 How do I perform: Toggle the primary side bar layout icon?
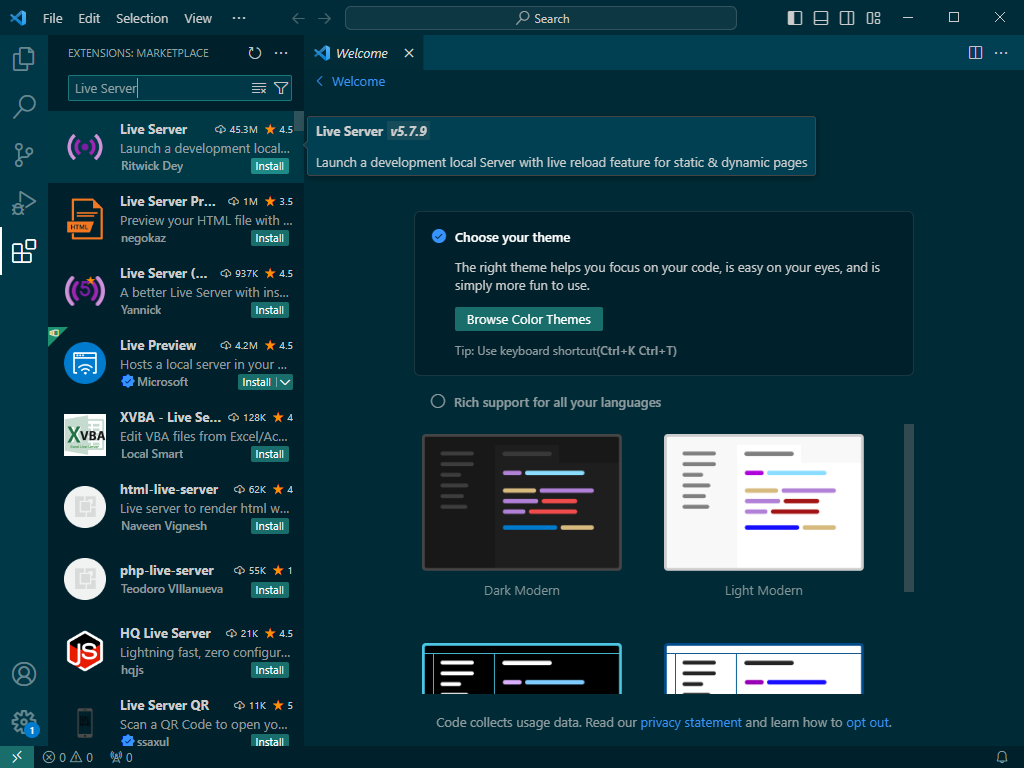click(x=795, y=18)
